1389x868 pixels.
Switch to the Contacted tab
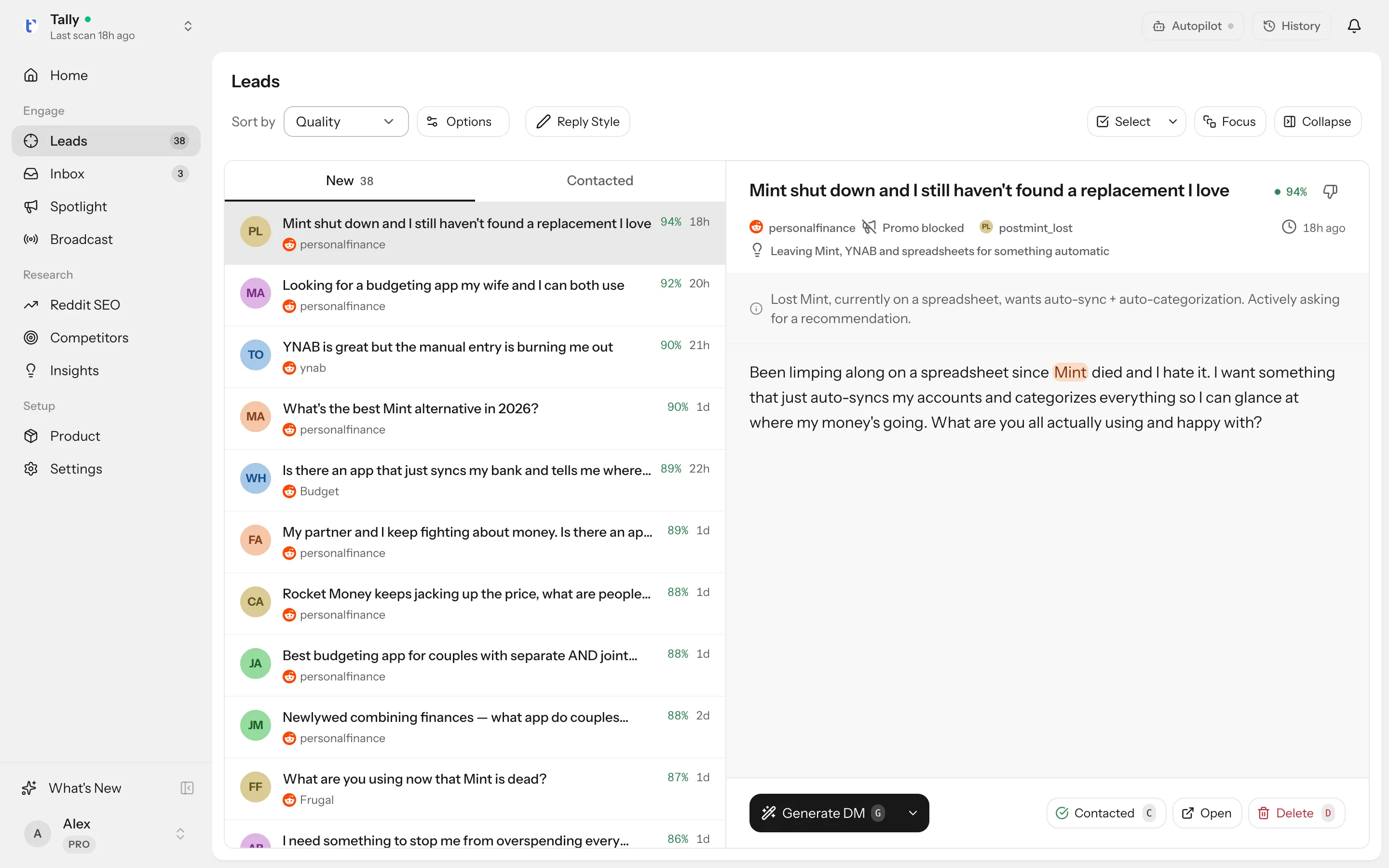click(600, 181)
